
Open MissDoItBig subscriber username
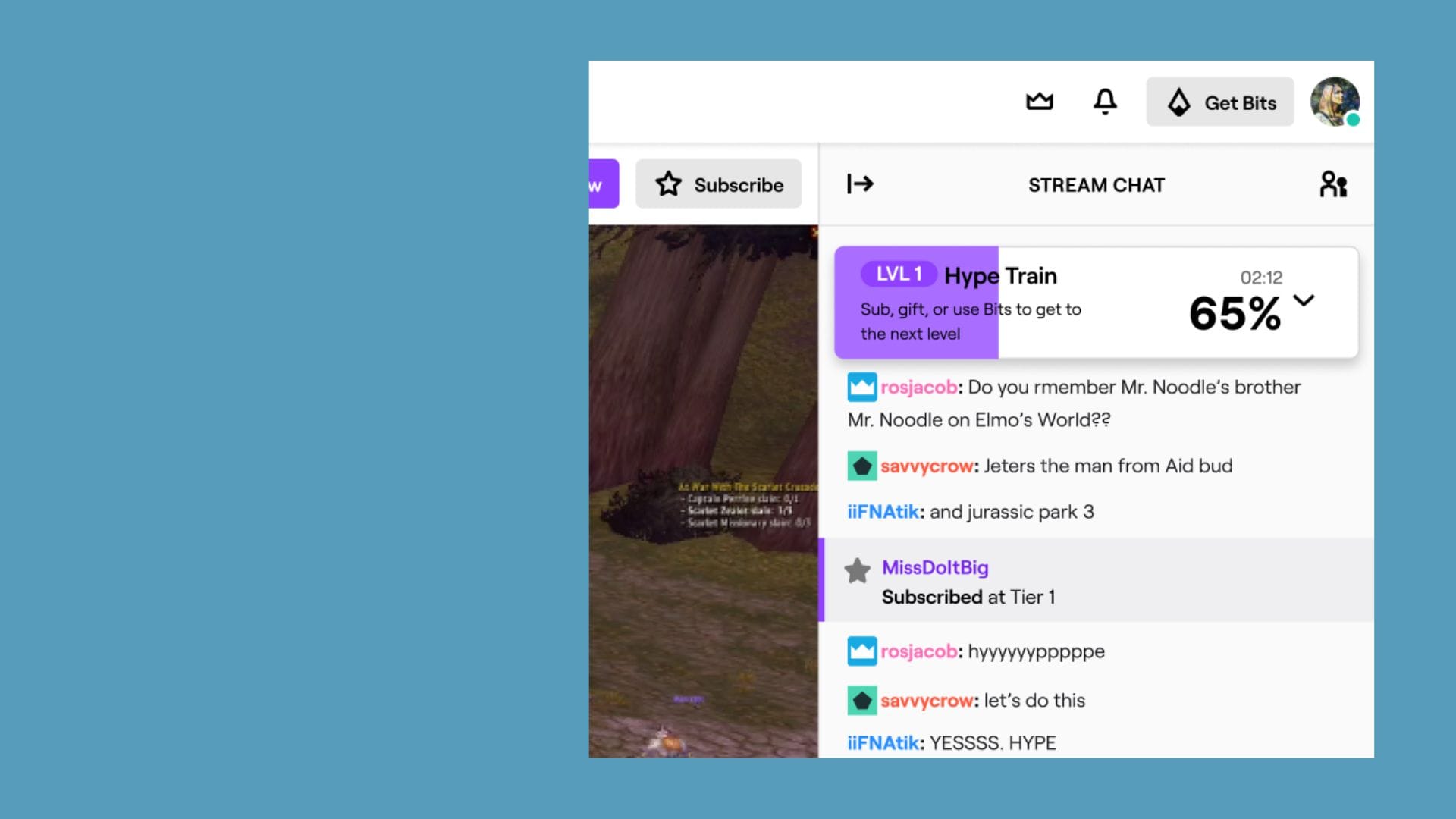coord(934,567)
